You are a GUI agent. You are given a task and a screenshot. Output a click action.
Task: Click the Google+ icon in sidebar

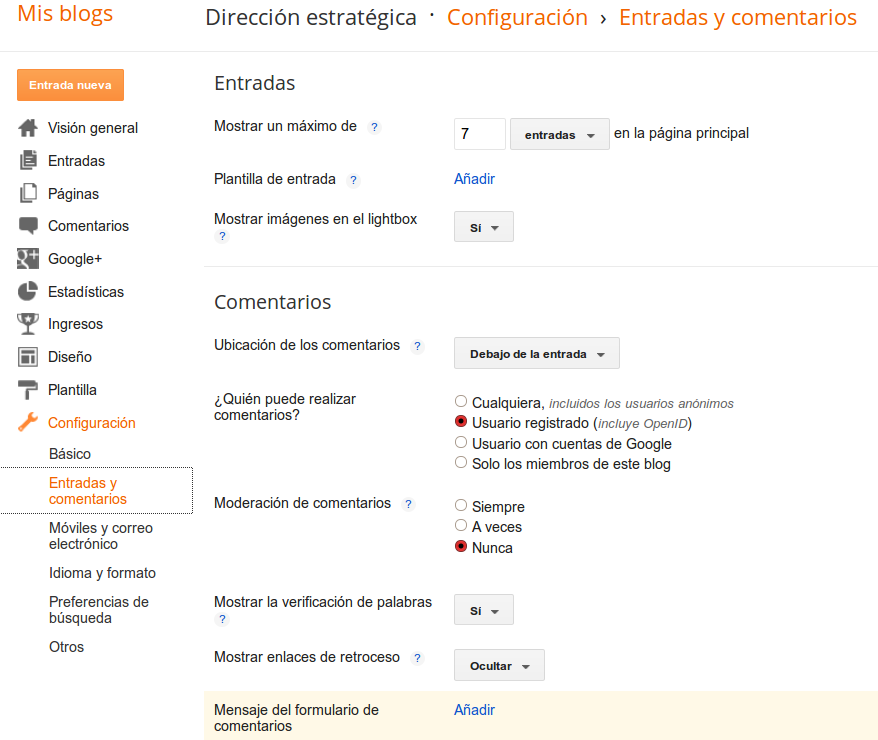pos(28,259)
